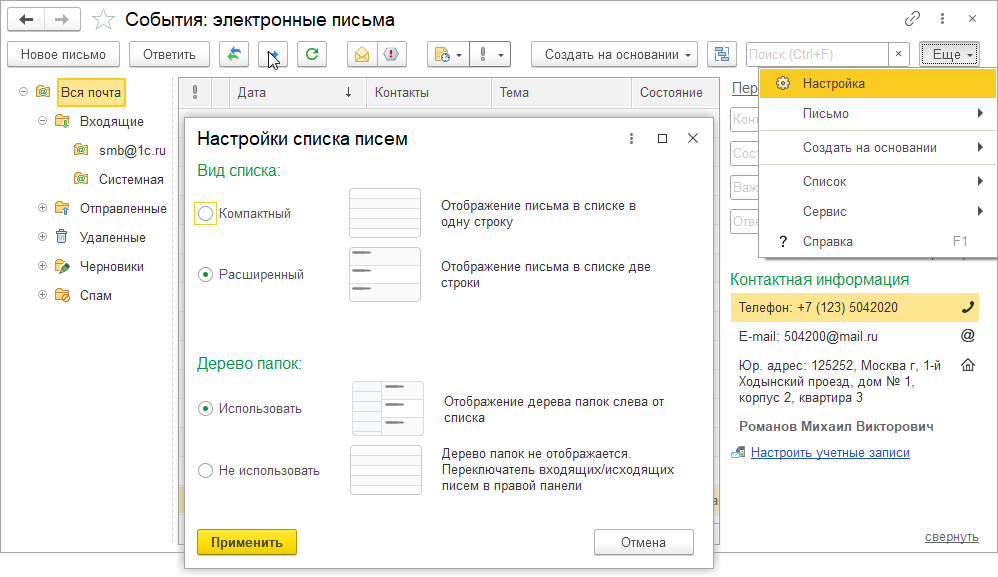
Task: Click the envelope icon in the toolbar
Action: coord(362,54)
